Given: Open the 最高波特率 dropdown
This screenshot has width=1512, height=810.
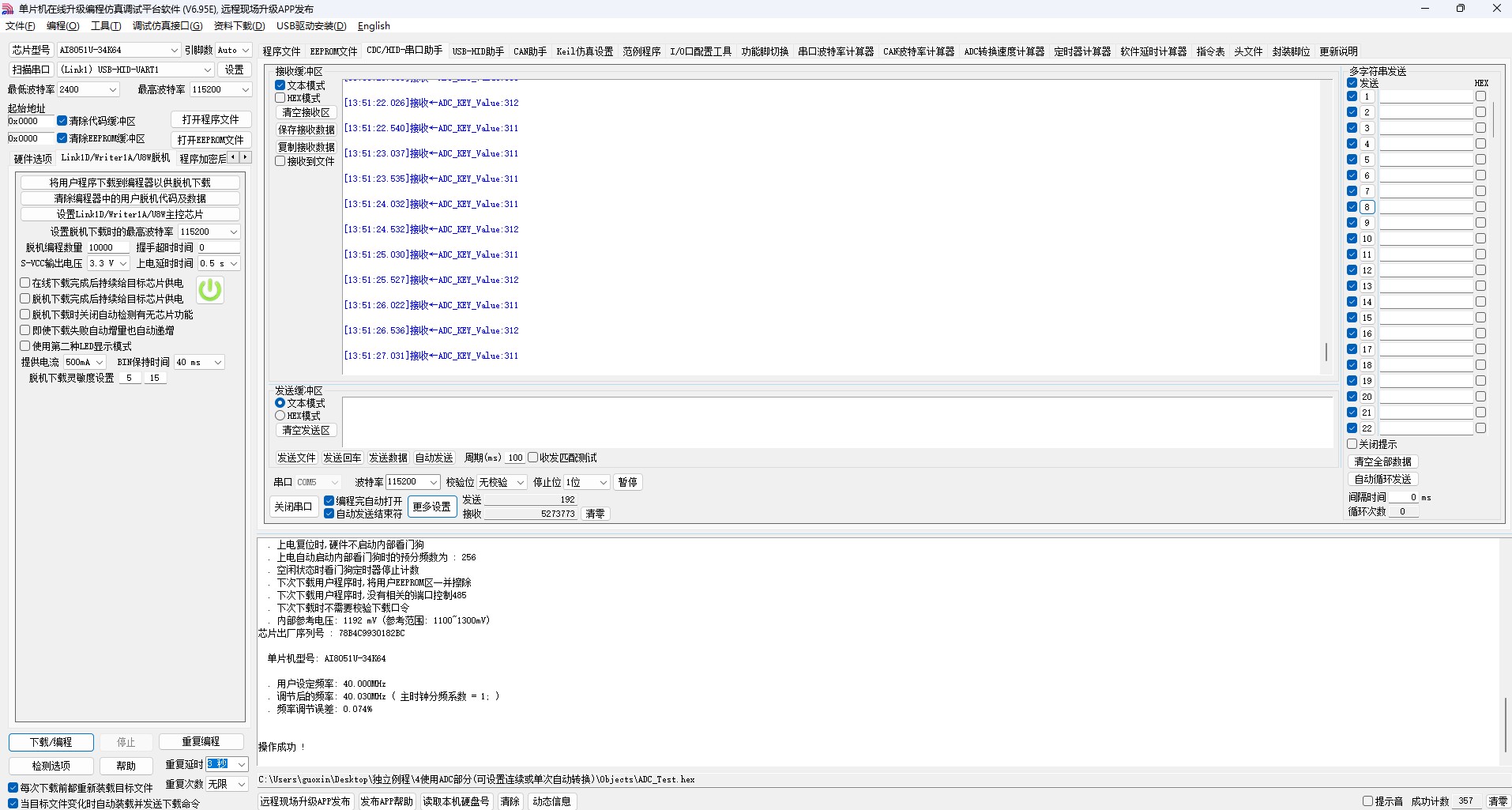Looking at the screenshot, I should pyautogui.click(x=220, y=89).
